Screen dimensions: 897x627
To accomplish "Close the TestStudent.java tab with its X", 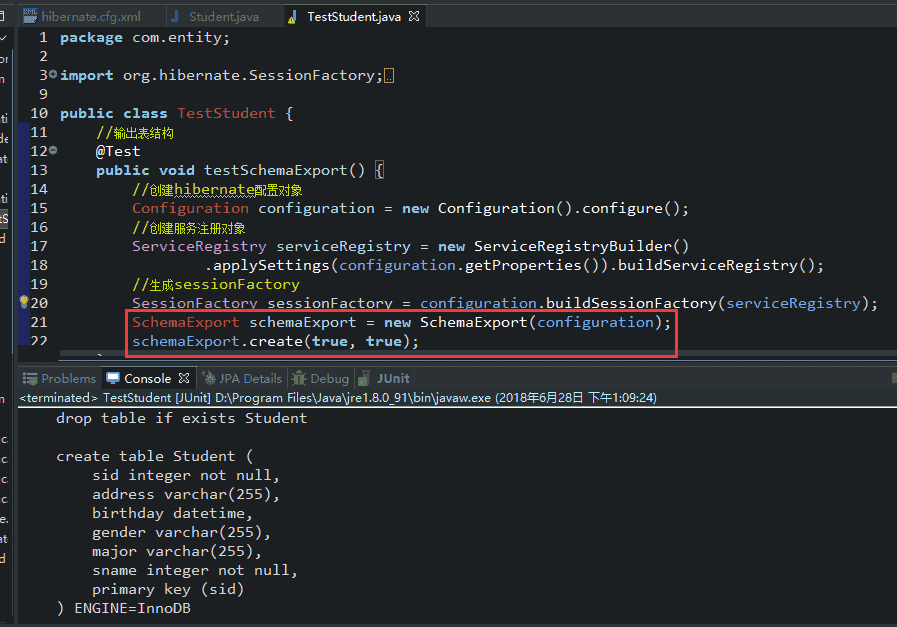I will point(415,17).
